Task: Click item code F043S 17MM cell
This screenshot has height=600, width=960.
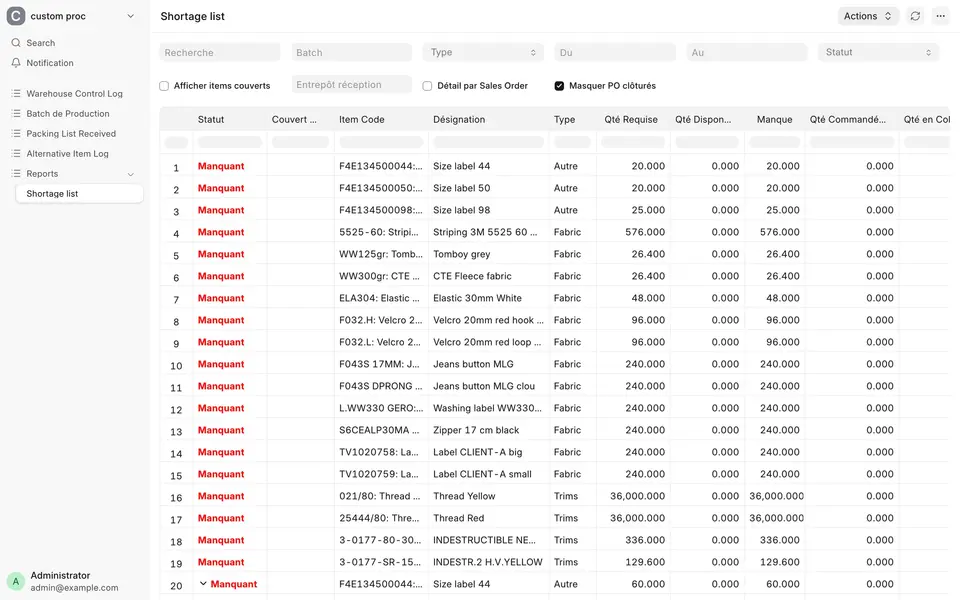Action: coord(380,364)
